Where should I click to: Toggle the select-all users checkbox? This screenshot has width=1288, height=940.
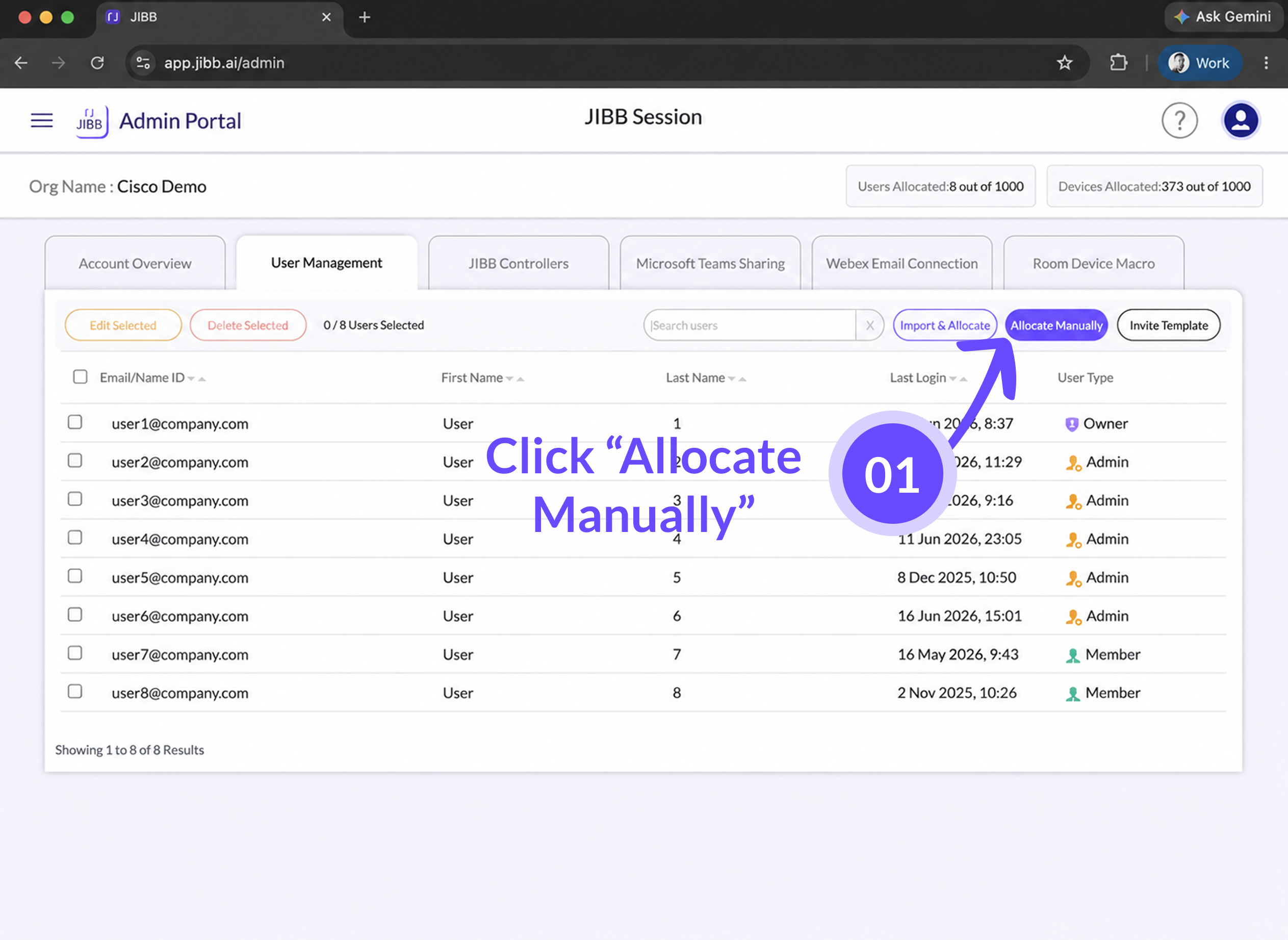(80, 377)
